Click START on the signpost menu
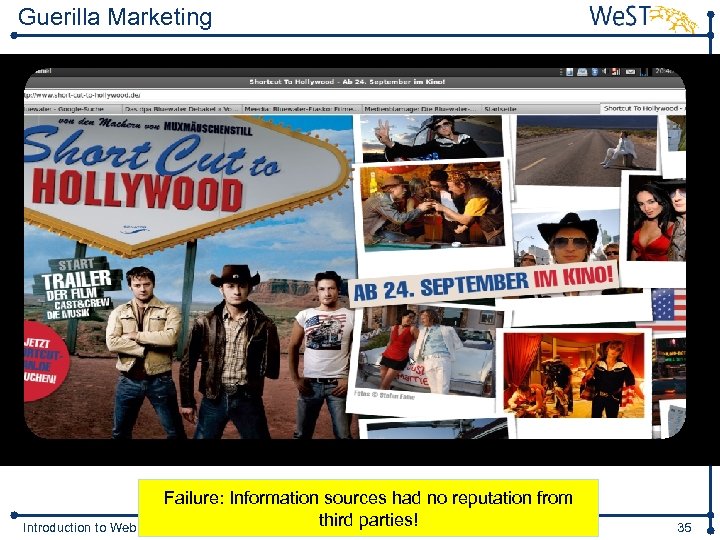Viewport: 720px width, 540px height. click(76, 264)
